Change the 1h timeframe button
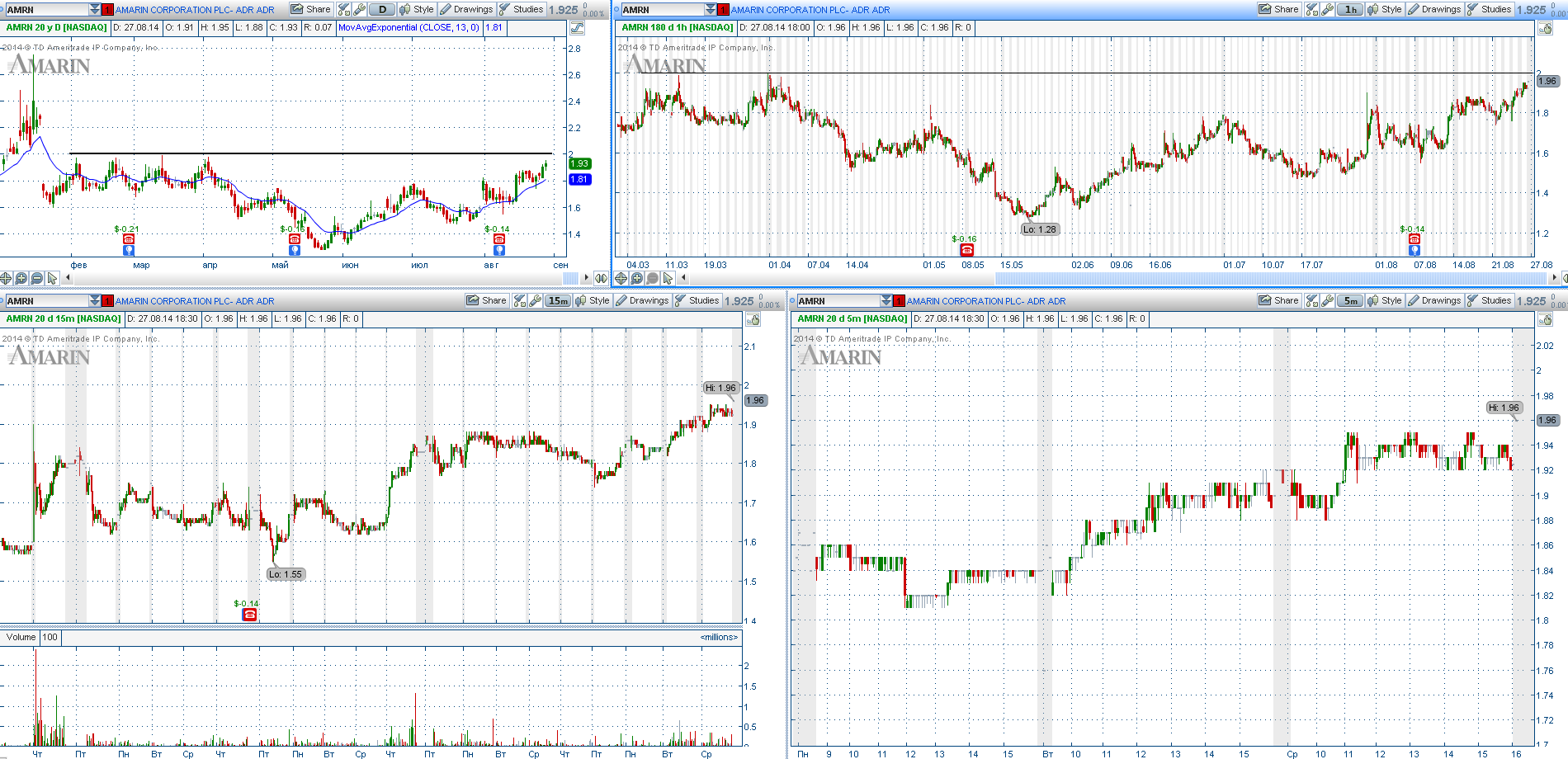This screenshot has height=759, width=1568. pyautogui.click(x=1350, y=9)
